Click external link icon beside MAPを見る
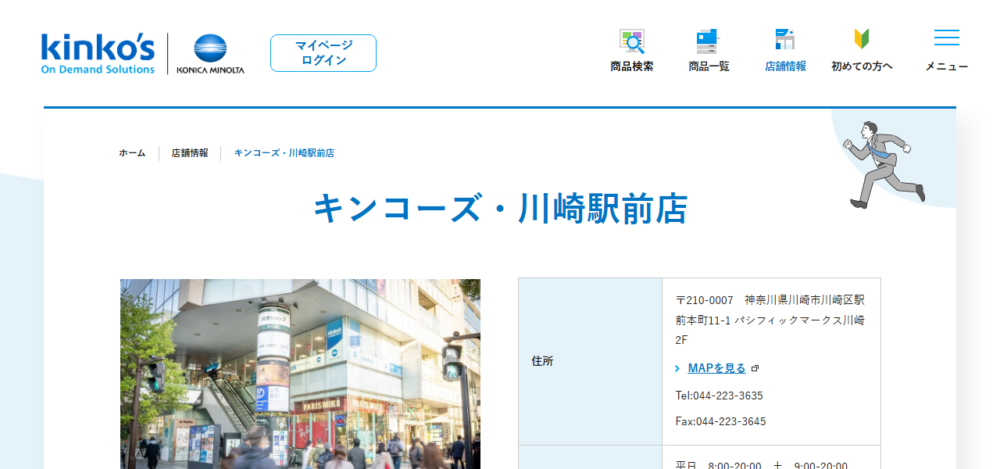The image size is (1000, 469). (755, 369)
